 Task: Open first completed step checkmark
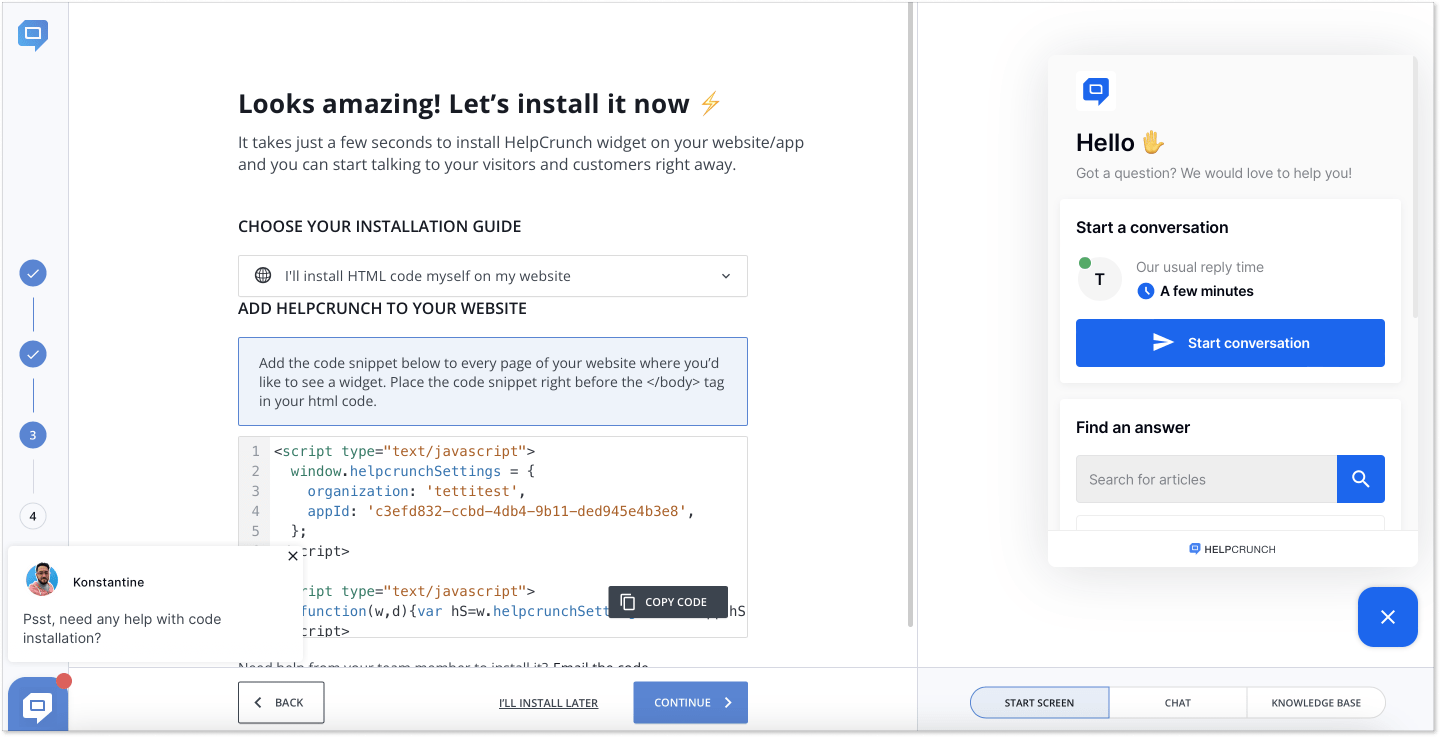33,273
